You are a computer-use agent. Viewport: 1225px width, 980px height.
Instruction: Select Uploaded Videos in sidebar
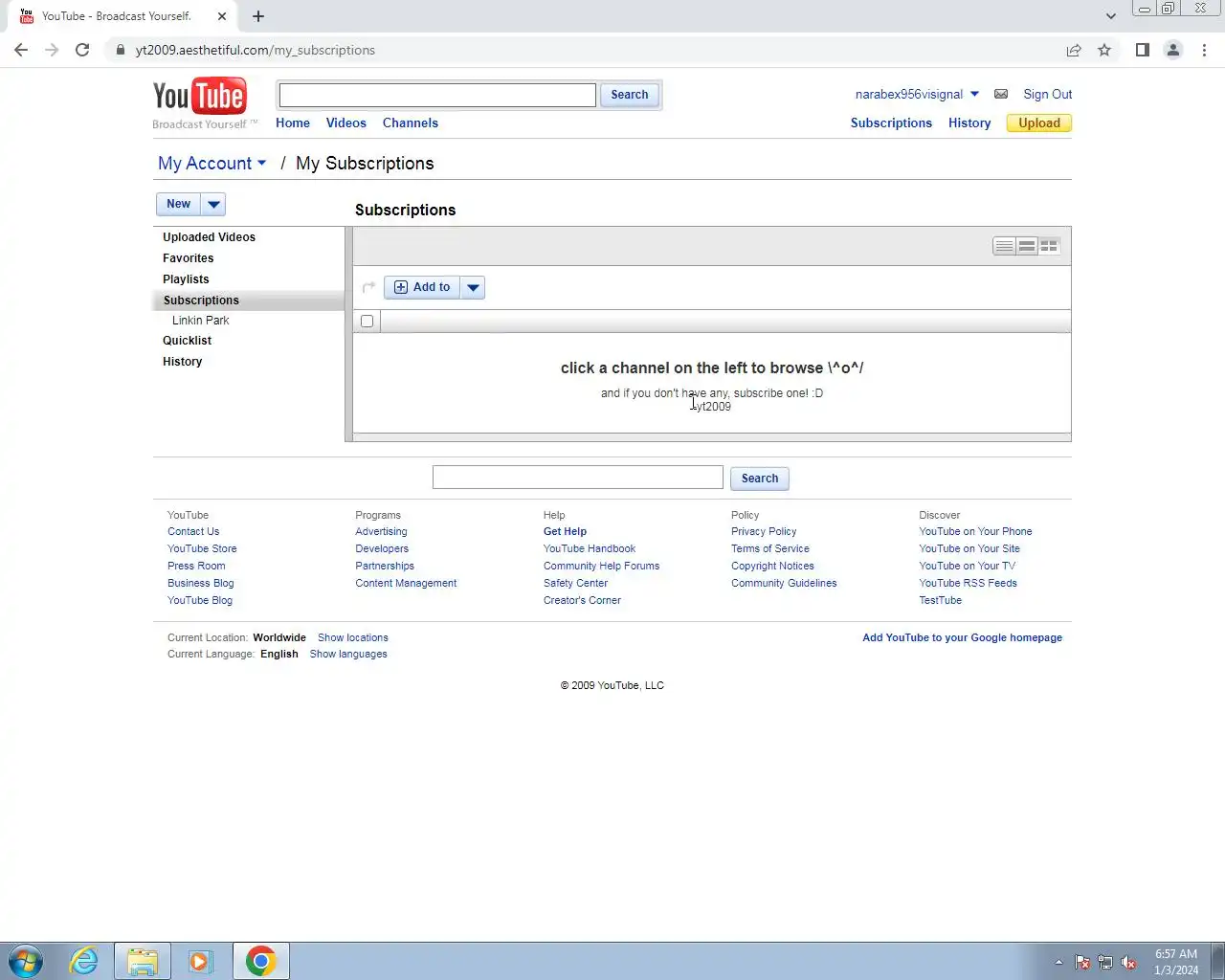point(209,237)
